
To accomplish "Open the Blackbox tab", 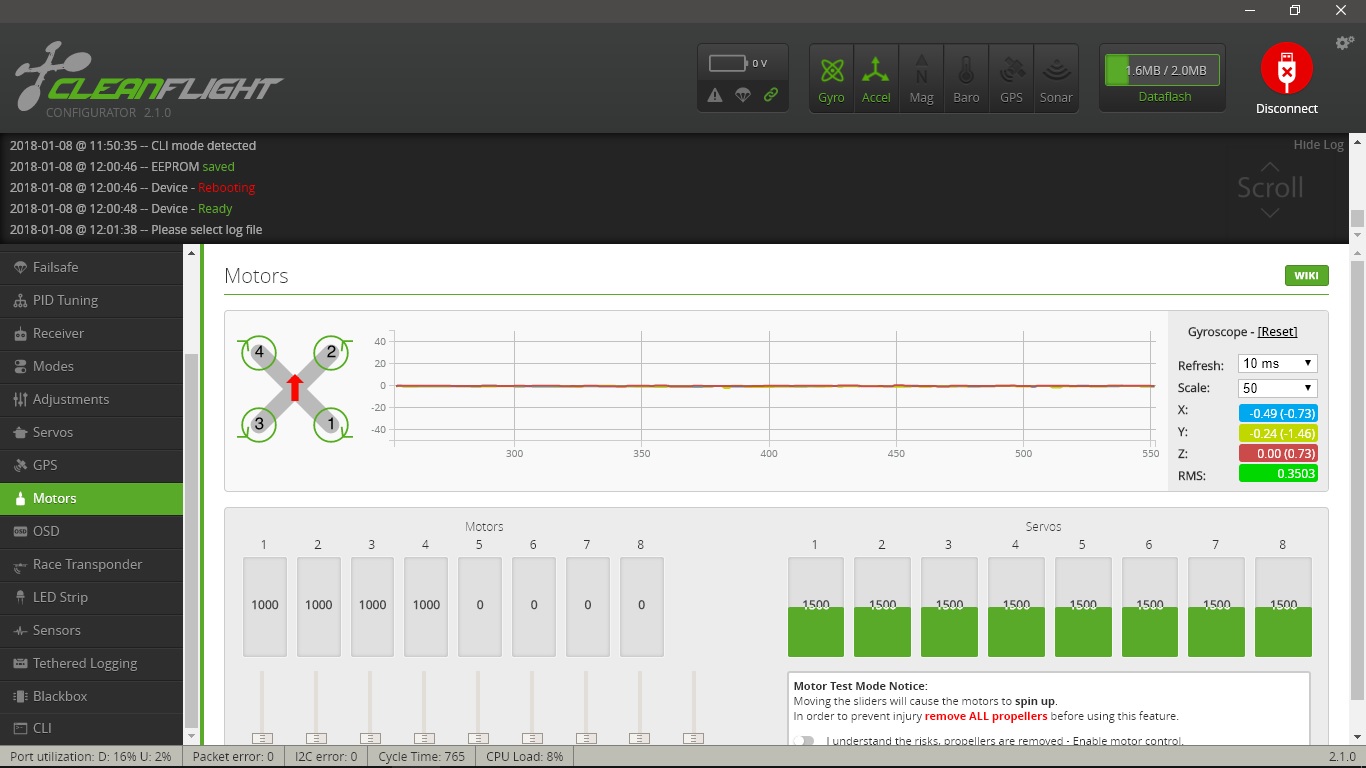I will [92, 696].
